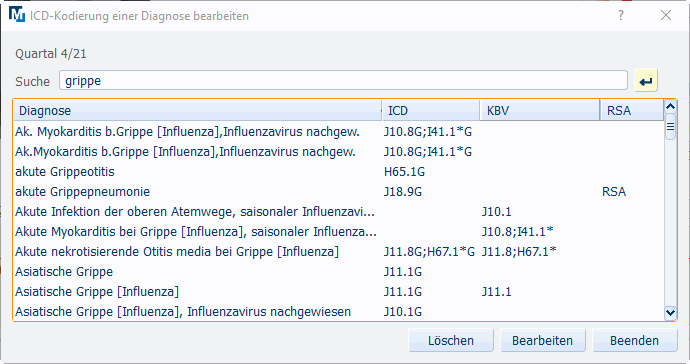Click the Beenden button
The image size is (690, 364).
pyautogui.click(x=634, y=340)
